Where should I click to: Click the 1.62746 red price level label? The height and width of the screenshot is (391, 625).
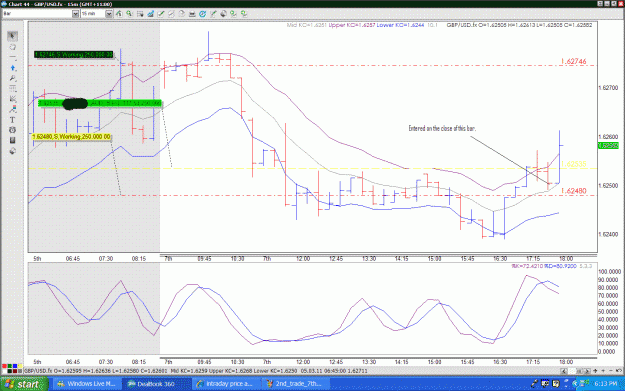pyautogui.click(x=573, y=61)
